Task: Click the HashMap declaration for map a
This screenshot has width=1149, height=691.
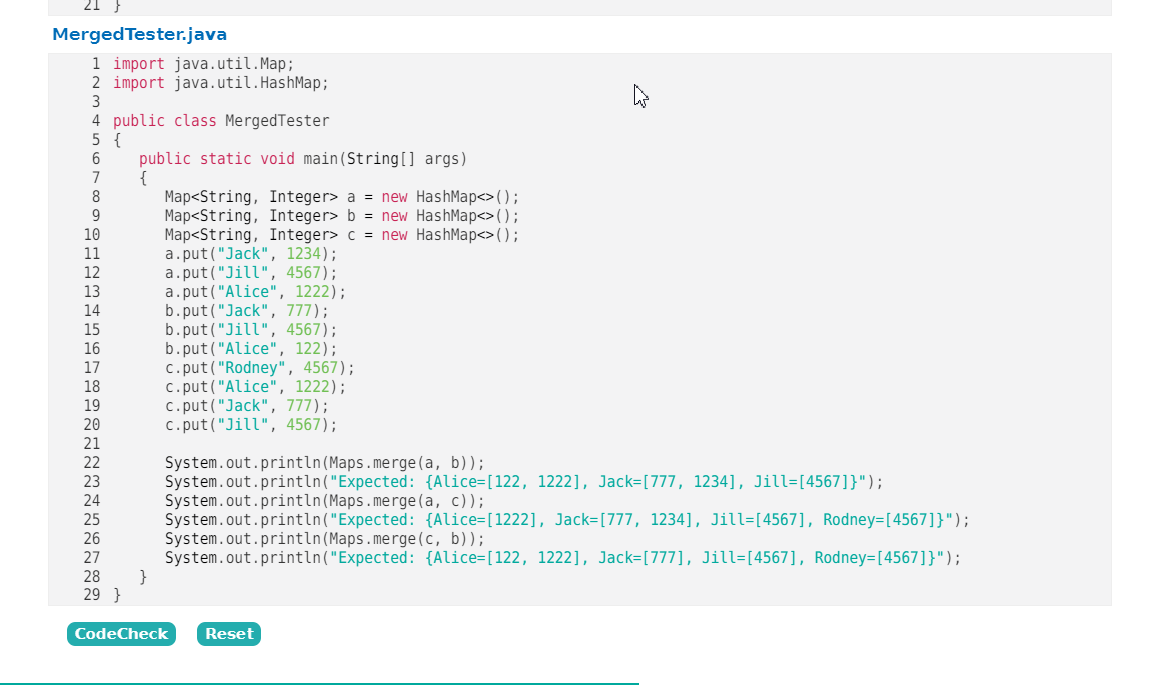Action: 340,196
